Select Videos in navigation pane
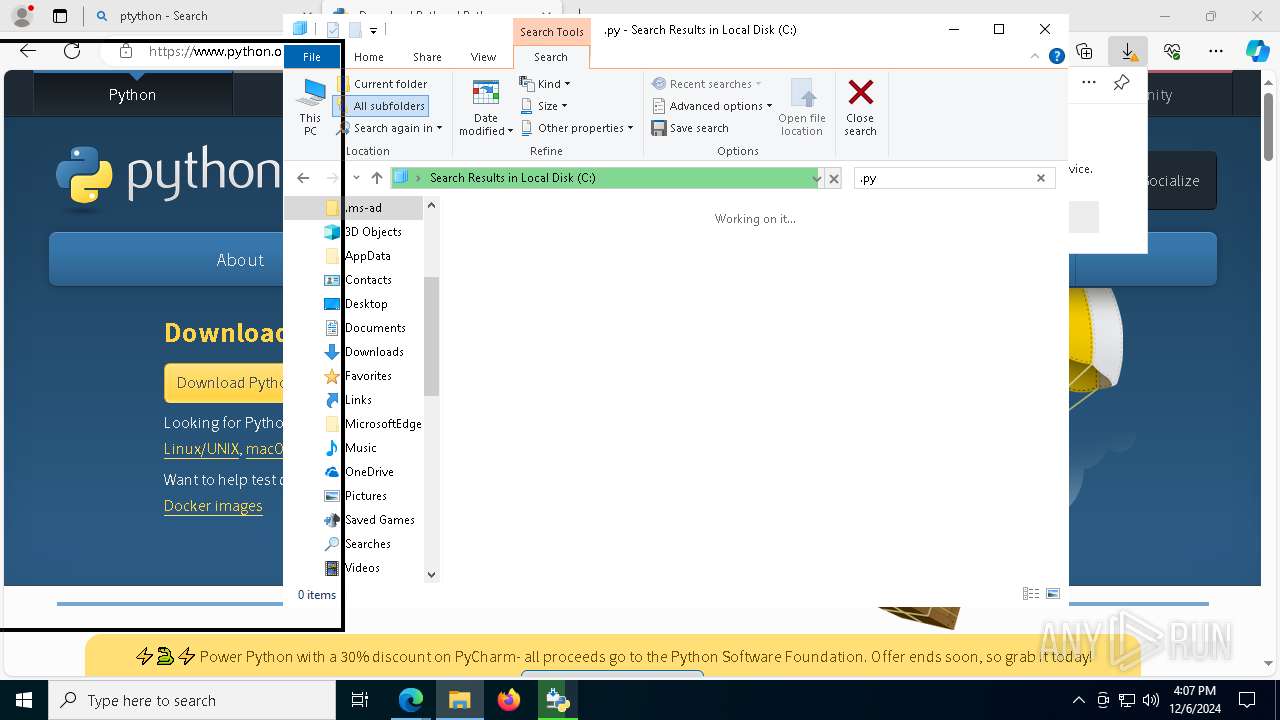 click(362, 568)
